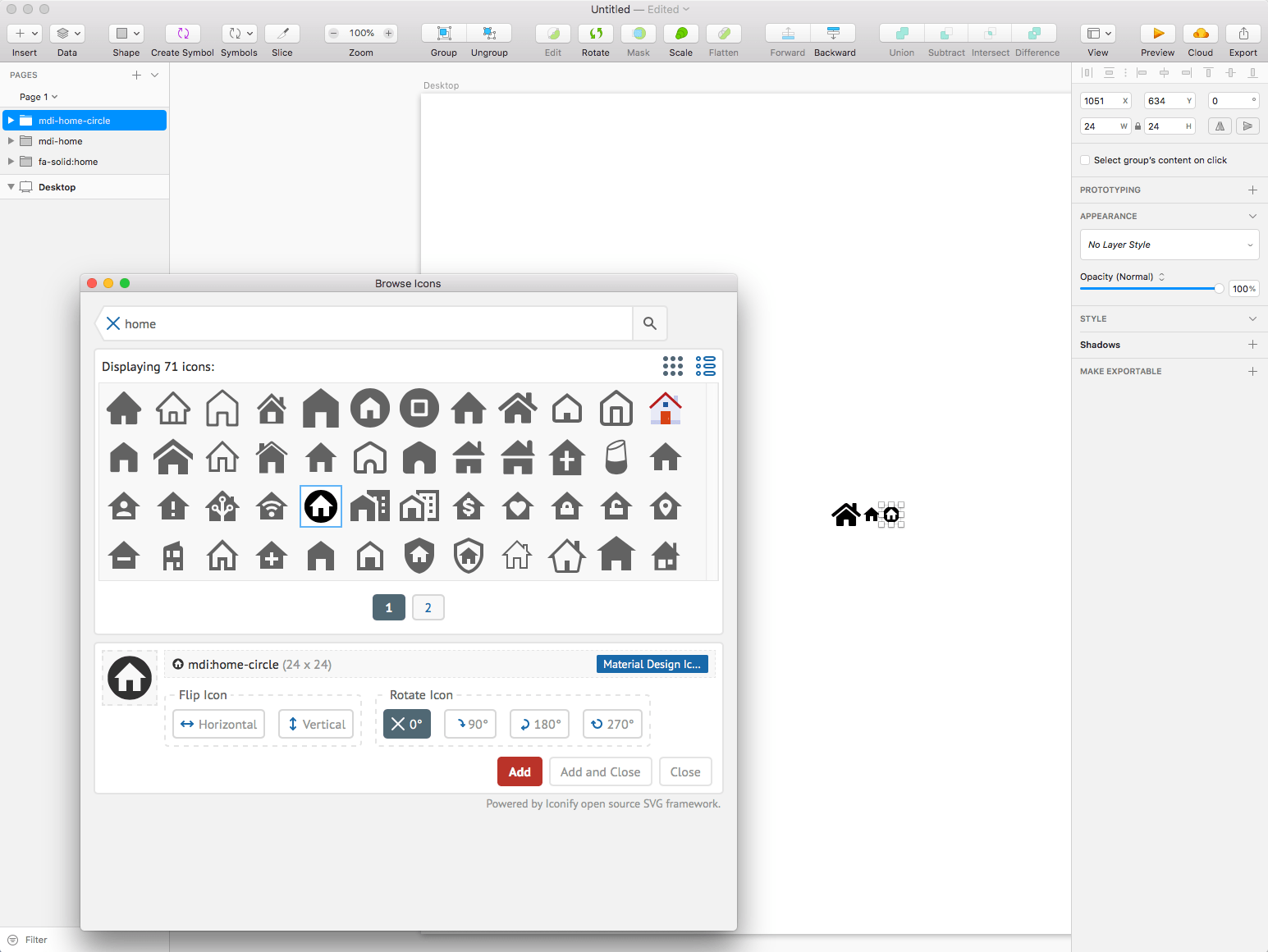Clear the home search text with X
Image resolution: width=1268 pixels, height=952 pixels.
[113, 323]
